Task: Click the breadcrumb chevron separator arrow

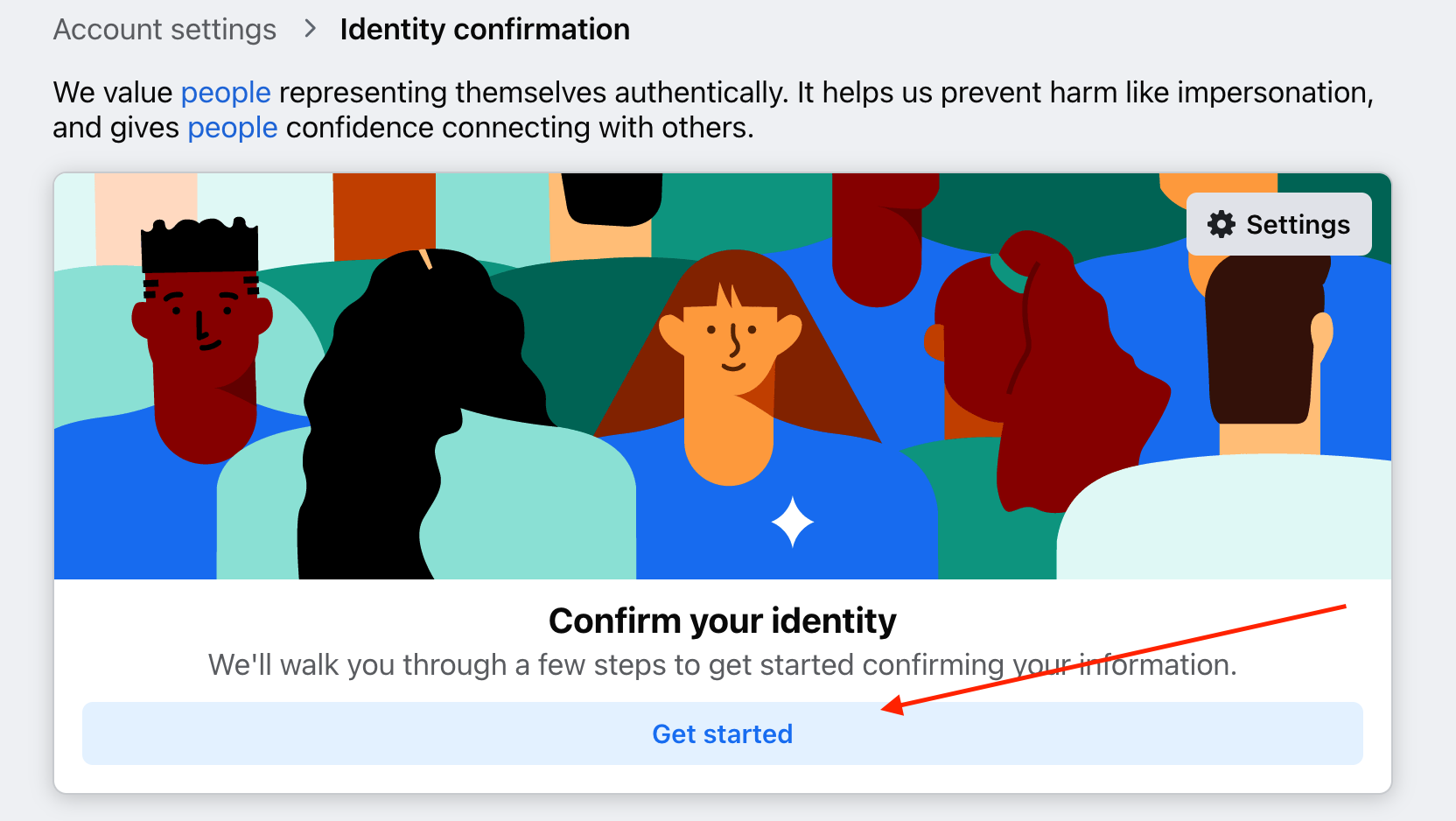Action: tap(310, 29)
